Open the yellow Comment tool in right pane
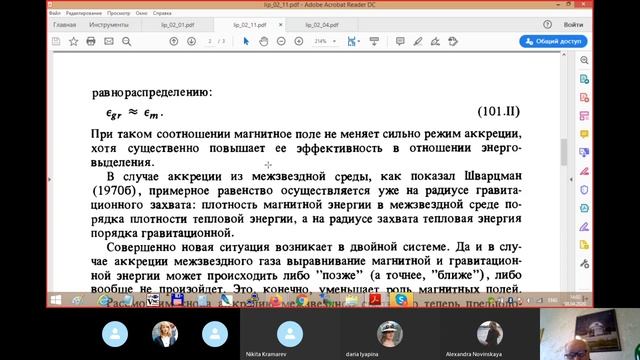 tap(584, 134)
